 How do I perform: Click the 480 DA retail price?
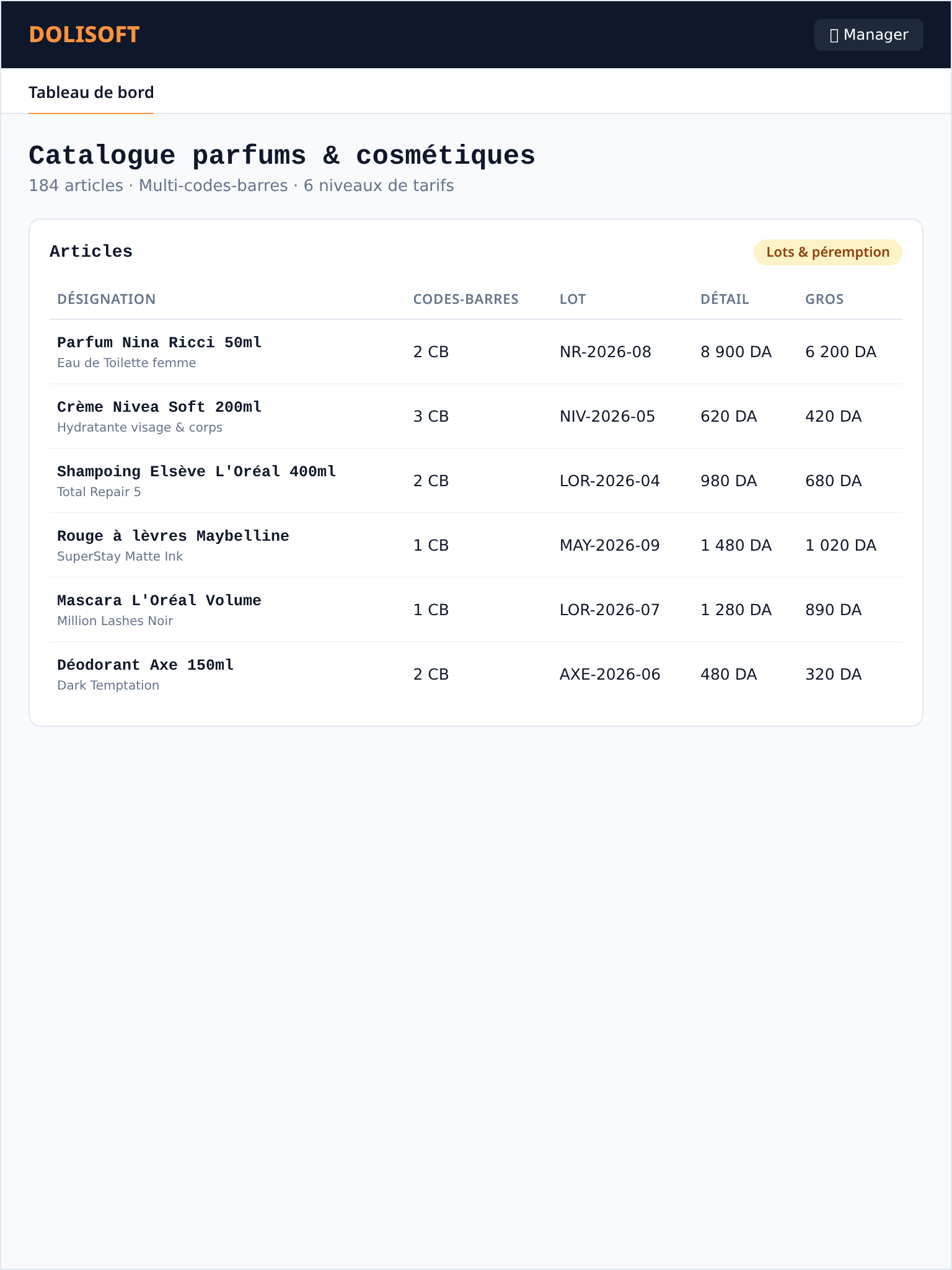click(728, 675)
